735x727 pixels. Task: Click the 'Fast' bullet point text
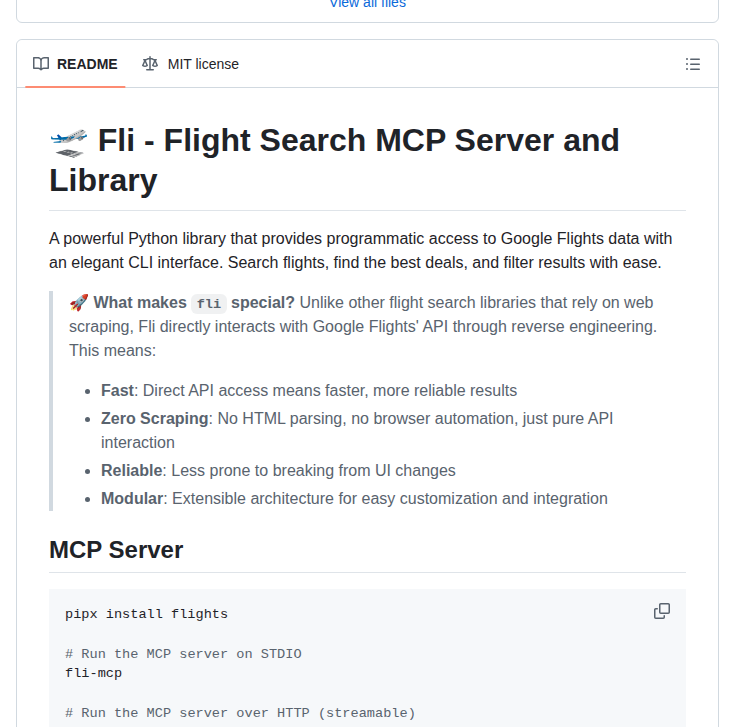(309, 390)
